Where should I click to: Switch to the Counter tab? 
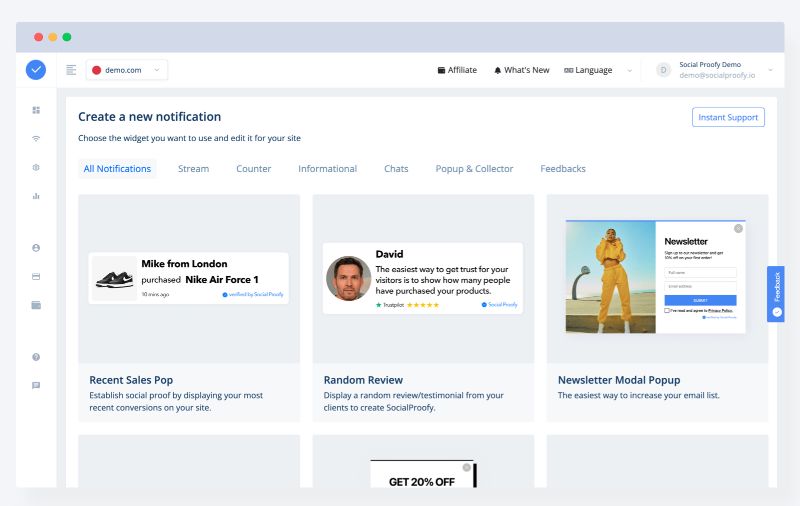[254, 169]
